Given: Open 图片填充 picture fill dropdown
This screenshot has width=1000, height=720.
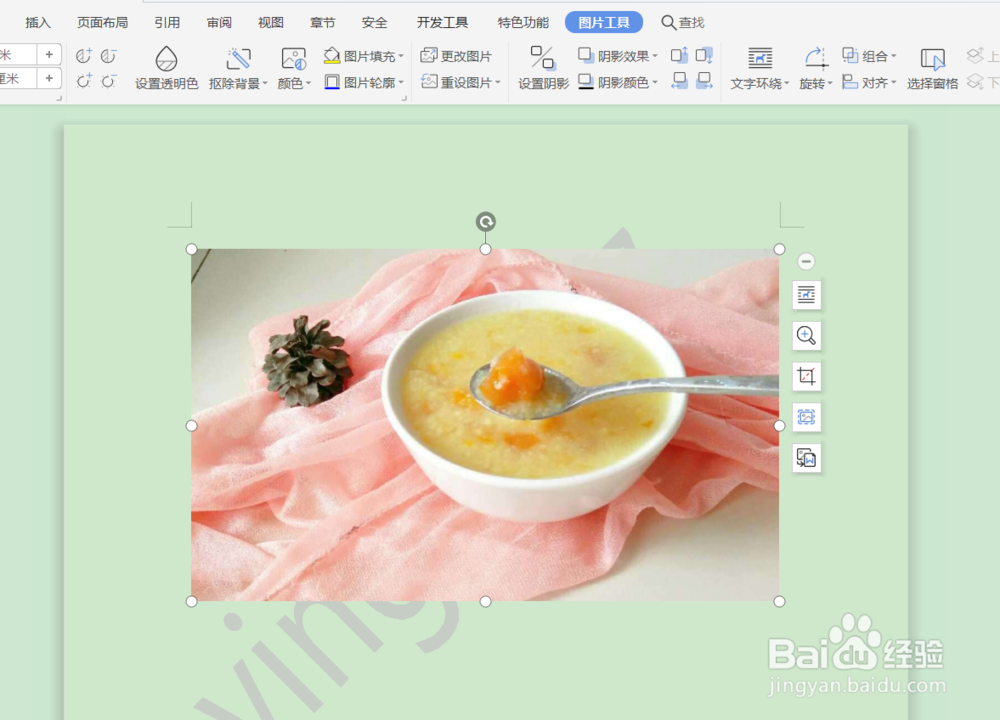Looking at the screenshot, I should [364, 56].
